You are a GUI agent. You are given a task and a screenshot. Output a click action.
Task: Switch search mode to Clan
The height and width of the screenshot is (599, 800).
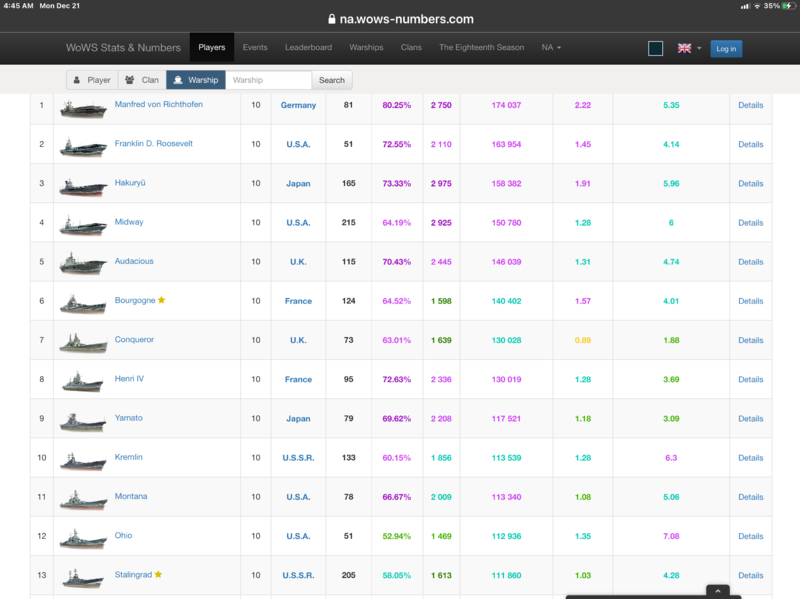coord(141,80)
